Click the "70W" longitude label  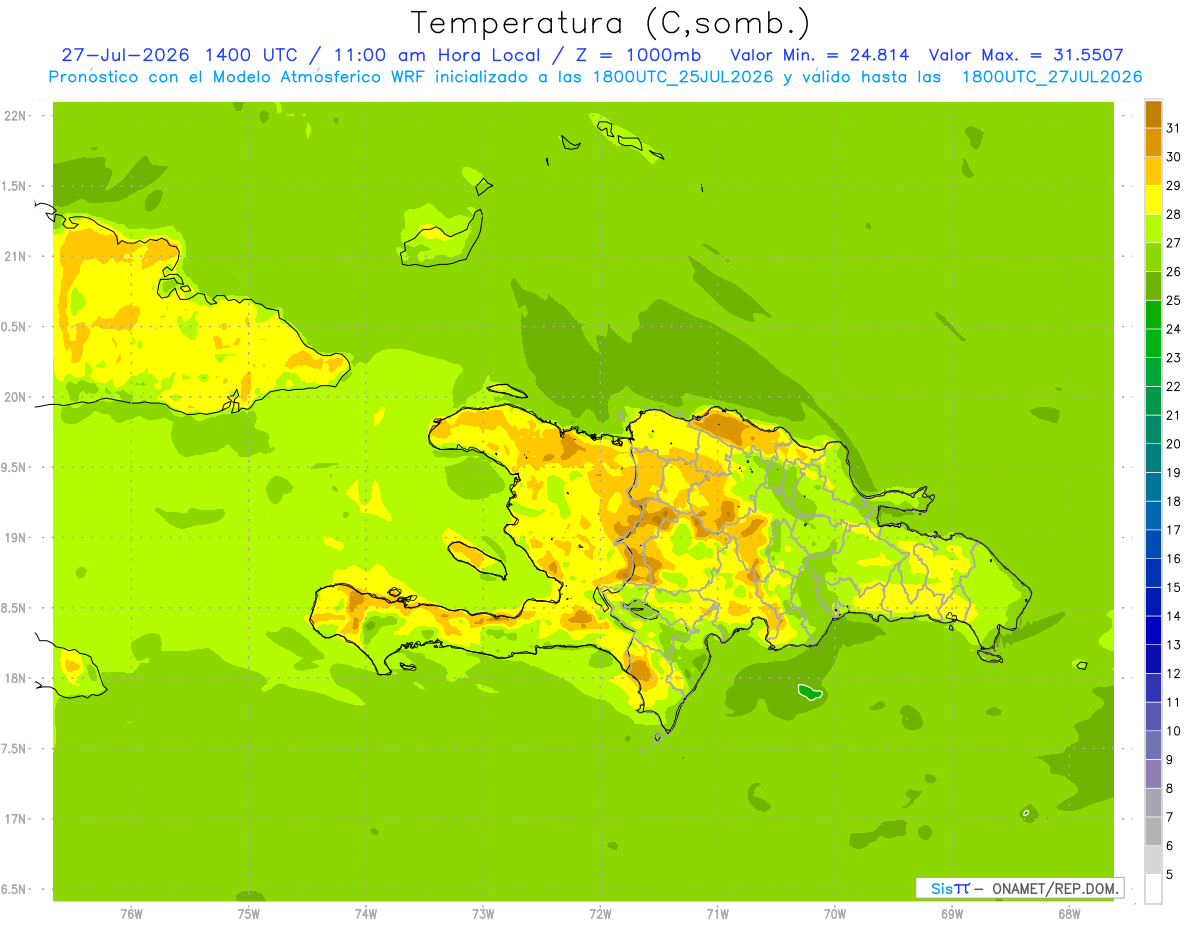coord(835,913)
